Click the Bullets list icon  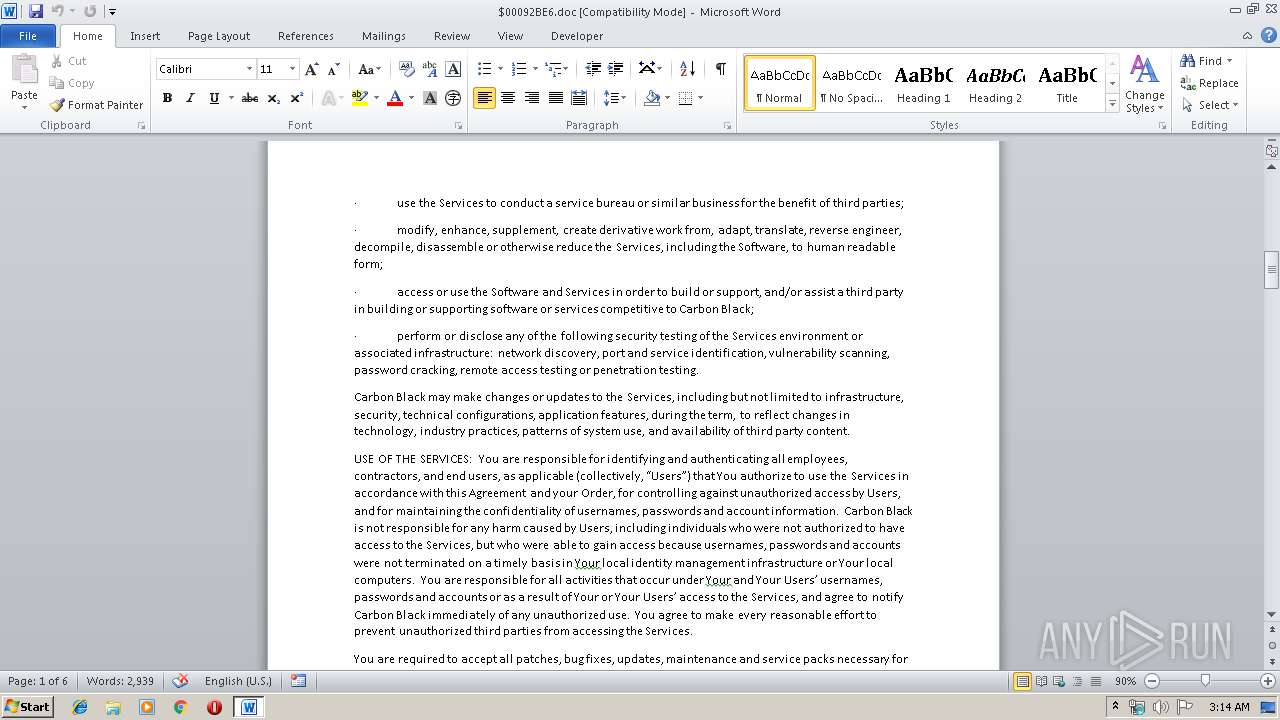tap(484, 69)
